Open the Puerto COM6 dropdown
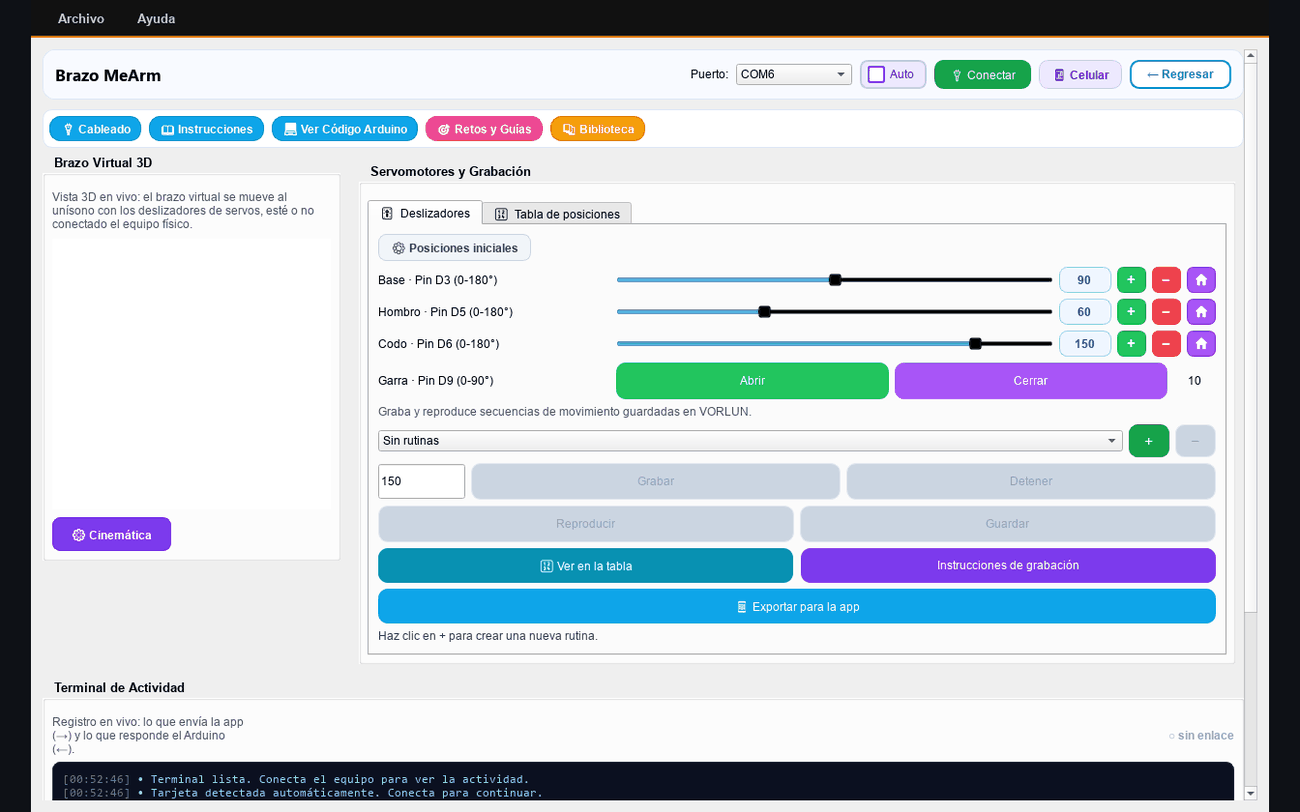Viewport: 1300px width, 812px height. coord(794,75)
